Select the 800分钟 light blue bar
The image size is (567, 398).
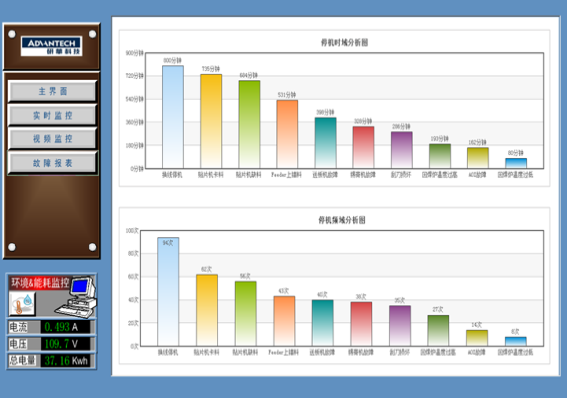[173, 117]
